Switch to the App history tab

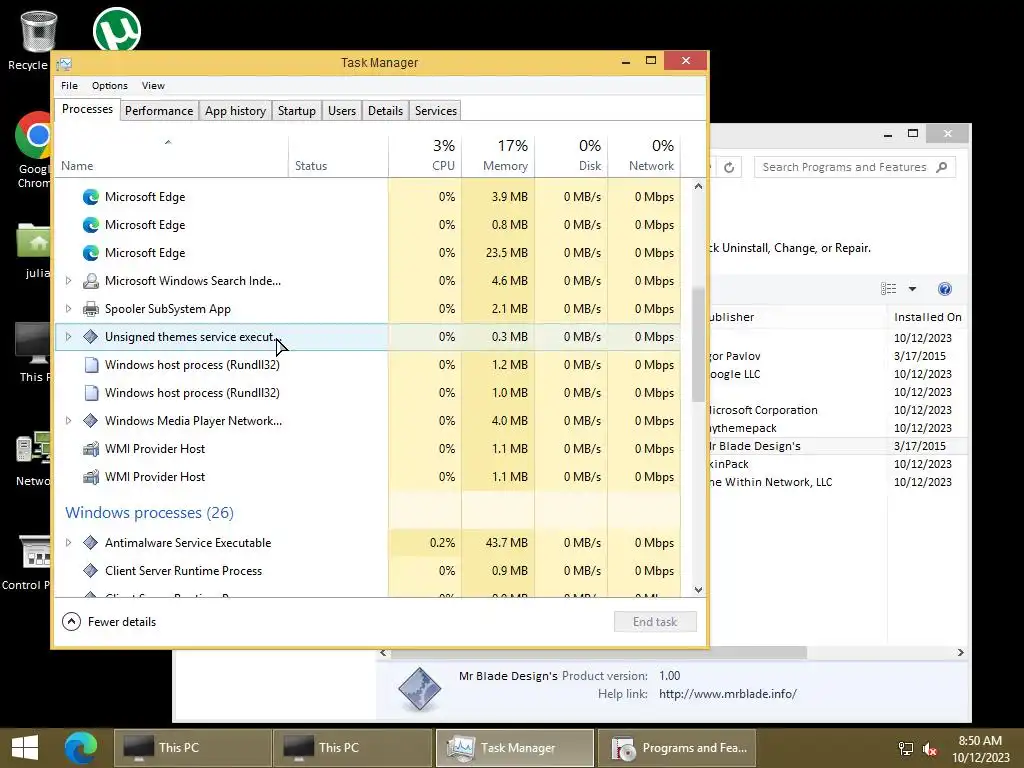[x=235, y=111]
